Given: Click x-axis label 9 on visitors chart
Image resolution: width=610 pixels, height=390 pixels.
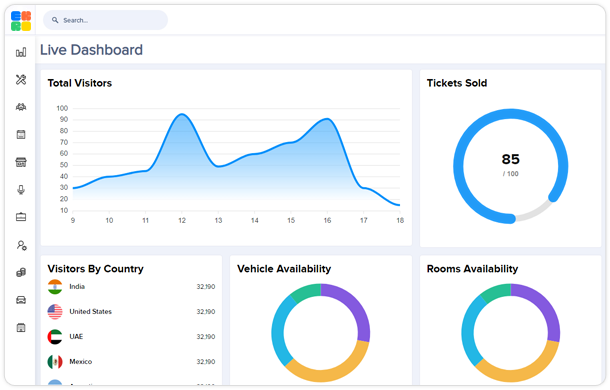Looking at the screenshot, I should [73, 221].
